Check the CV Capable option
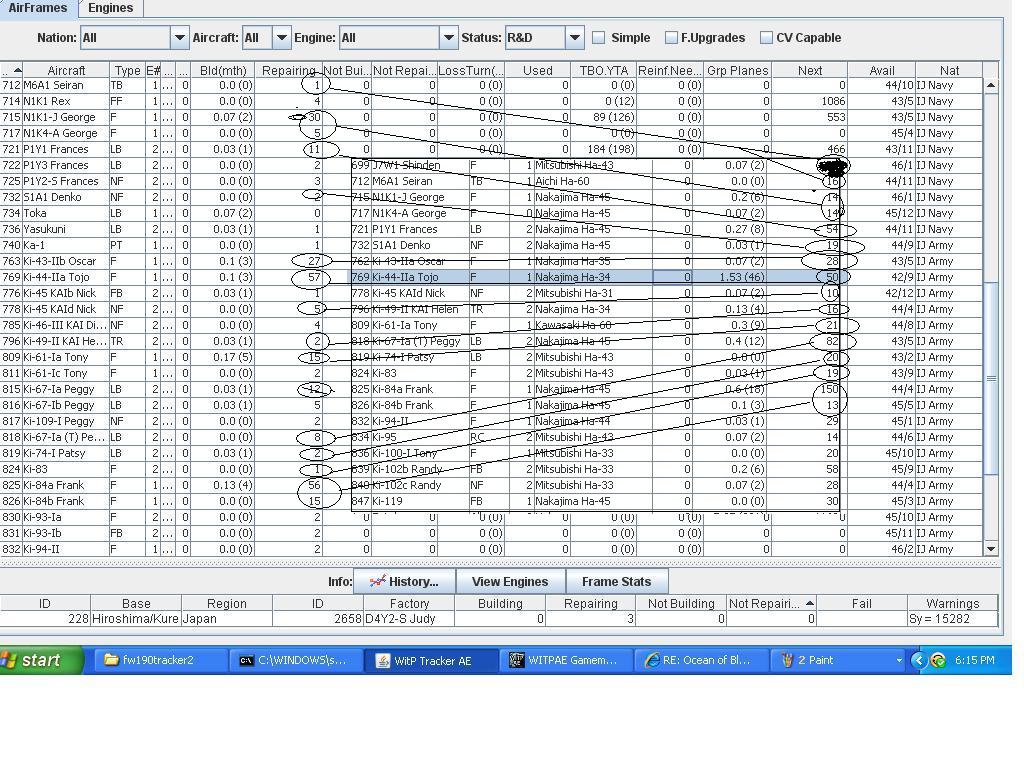This screenshot has width=1024, height=768. click(x=766, y=38)
